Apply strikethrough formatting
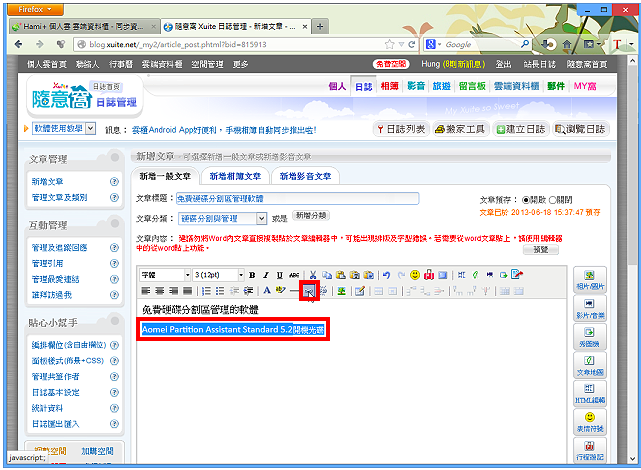 [x=294, y=275]
